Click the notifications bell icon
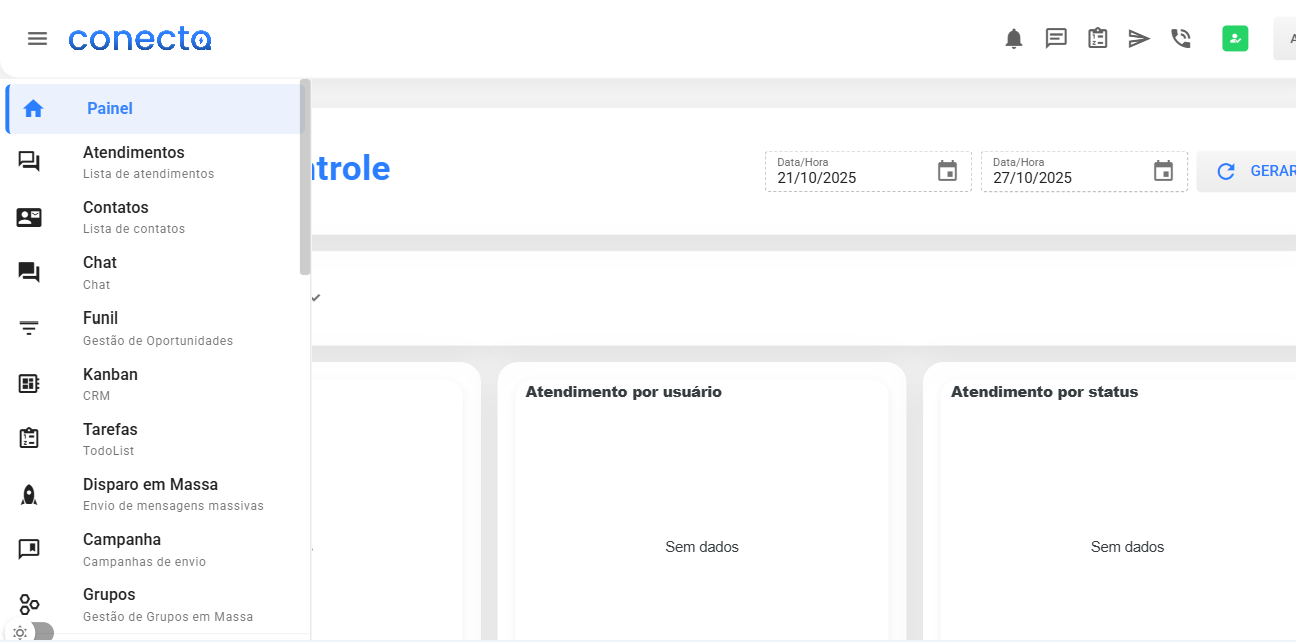The width and height of the screenshot is (1296, 642). pos(1013,39)
